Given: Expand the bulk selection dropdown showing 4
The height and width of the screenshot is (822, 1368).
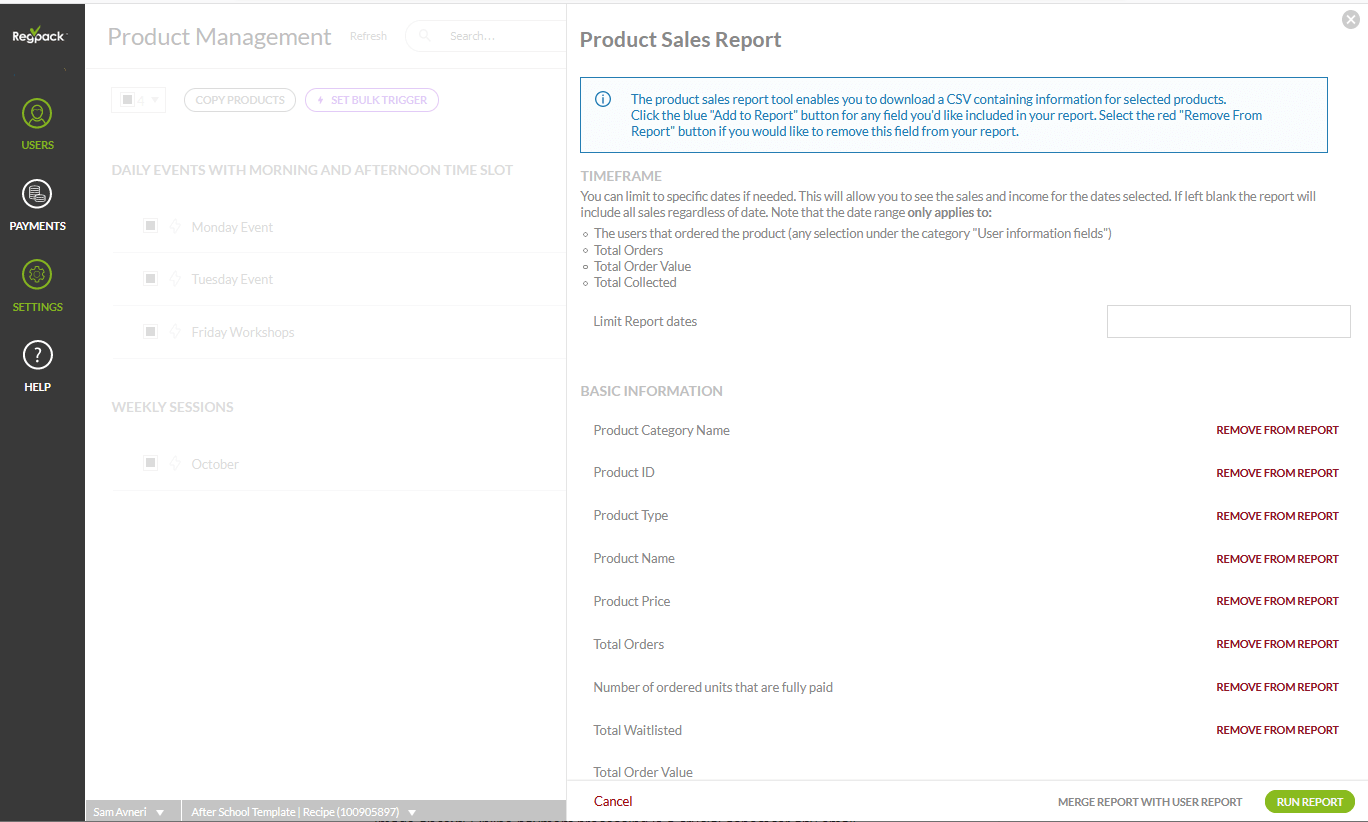Looking at the screenshot, I should pyautogui.click(x=154, y=100).
